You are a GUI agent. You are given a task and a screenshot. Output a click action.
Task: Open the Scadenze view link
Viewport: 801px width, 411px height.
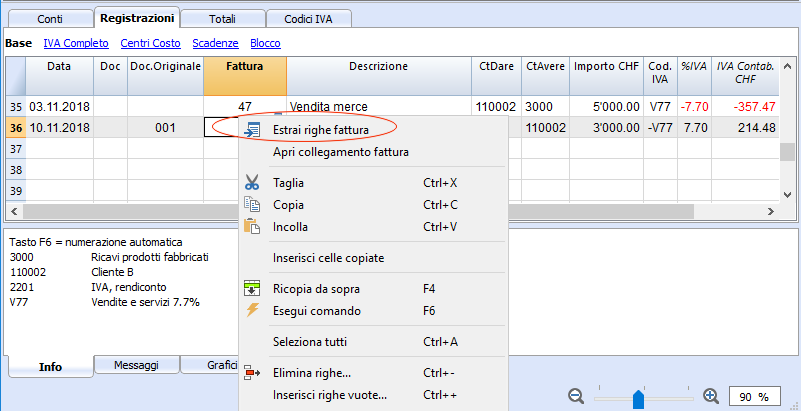216,43
